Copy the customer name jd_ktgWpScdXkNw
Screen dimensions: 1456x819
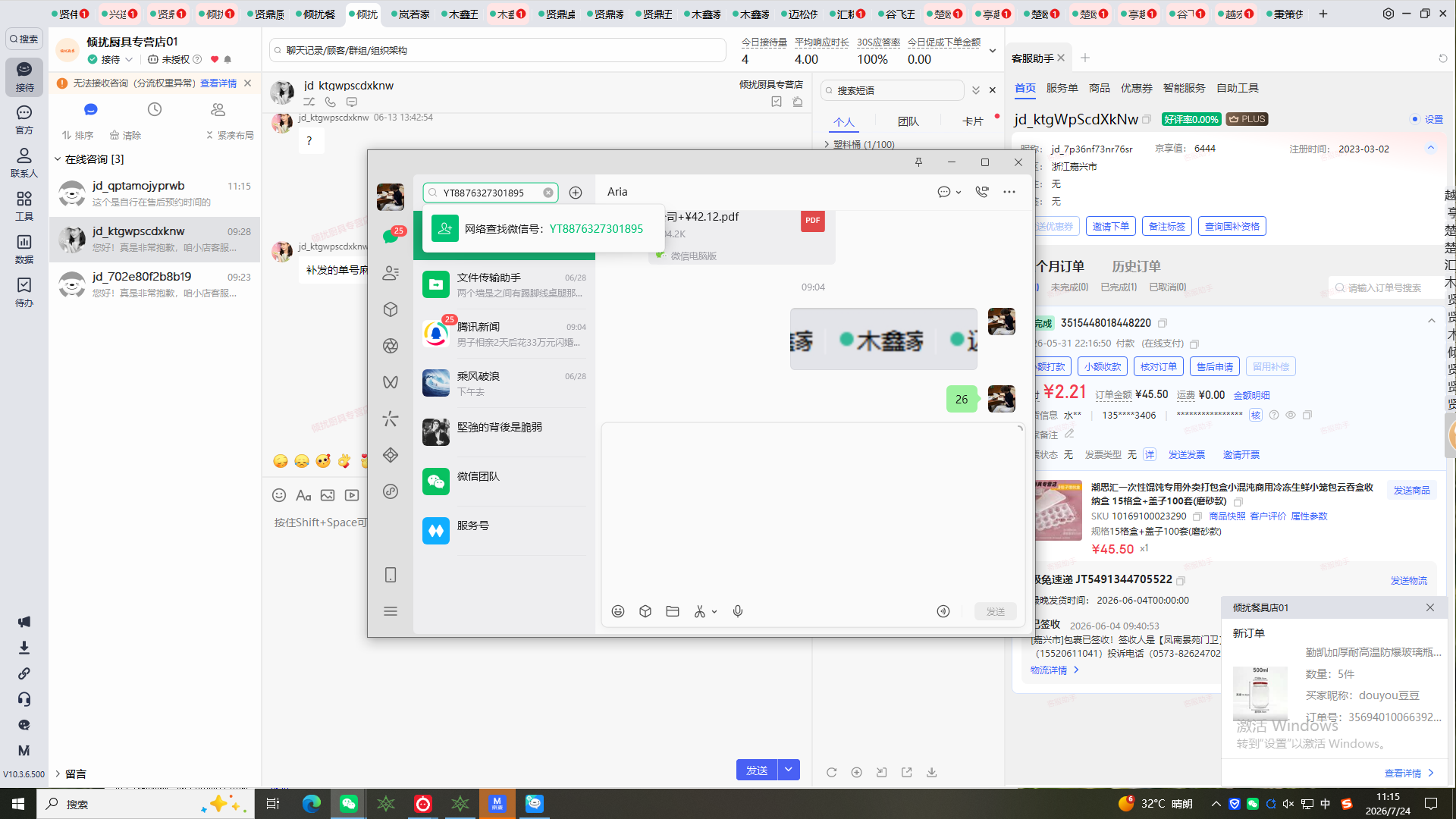tap(1147, 120)
